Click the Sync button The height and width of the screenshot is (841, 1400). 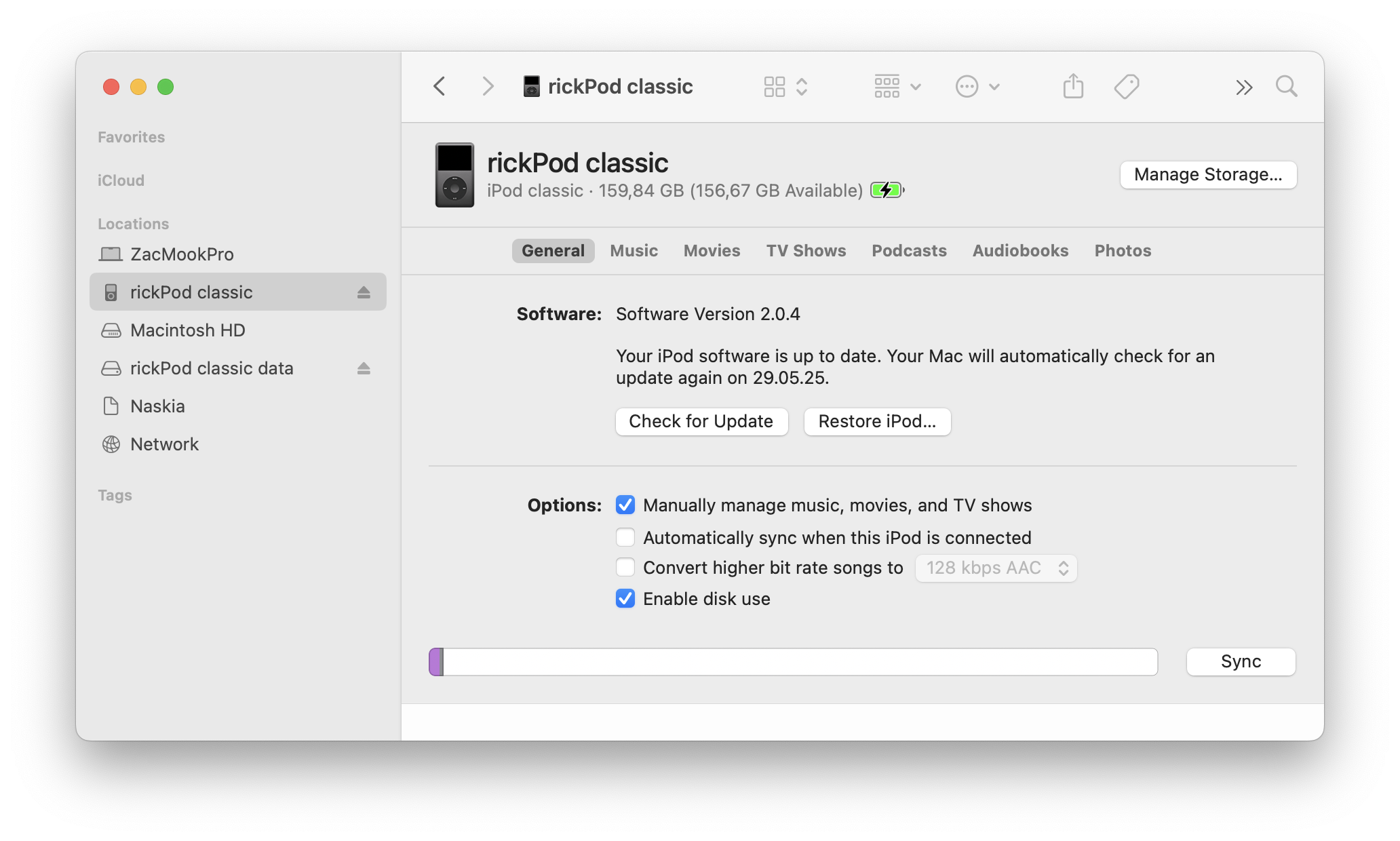1241,661
